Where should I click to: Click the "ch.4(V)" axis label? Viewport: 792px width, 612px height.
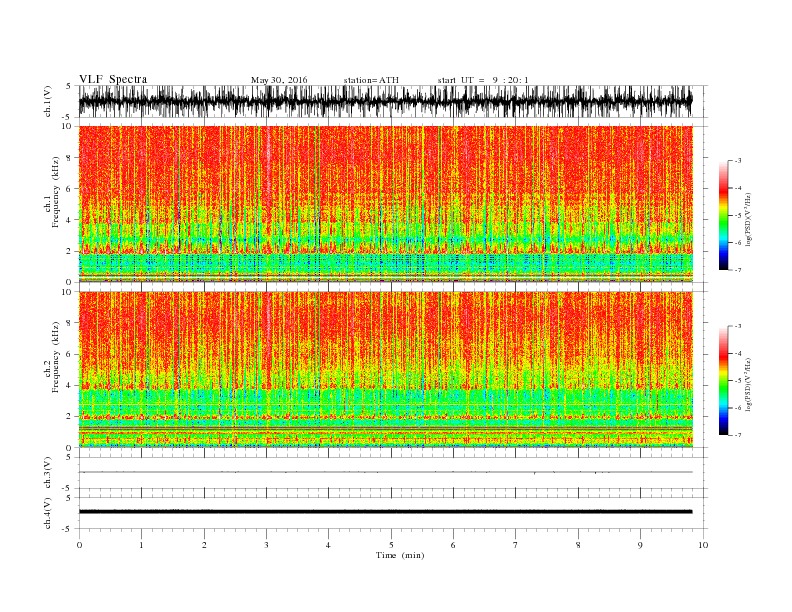coord(48,513)
